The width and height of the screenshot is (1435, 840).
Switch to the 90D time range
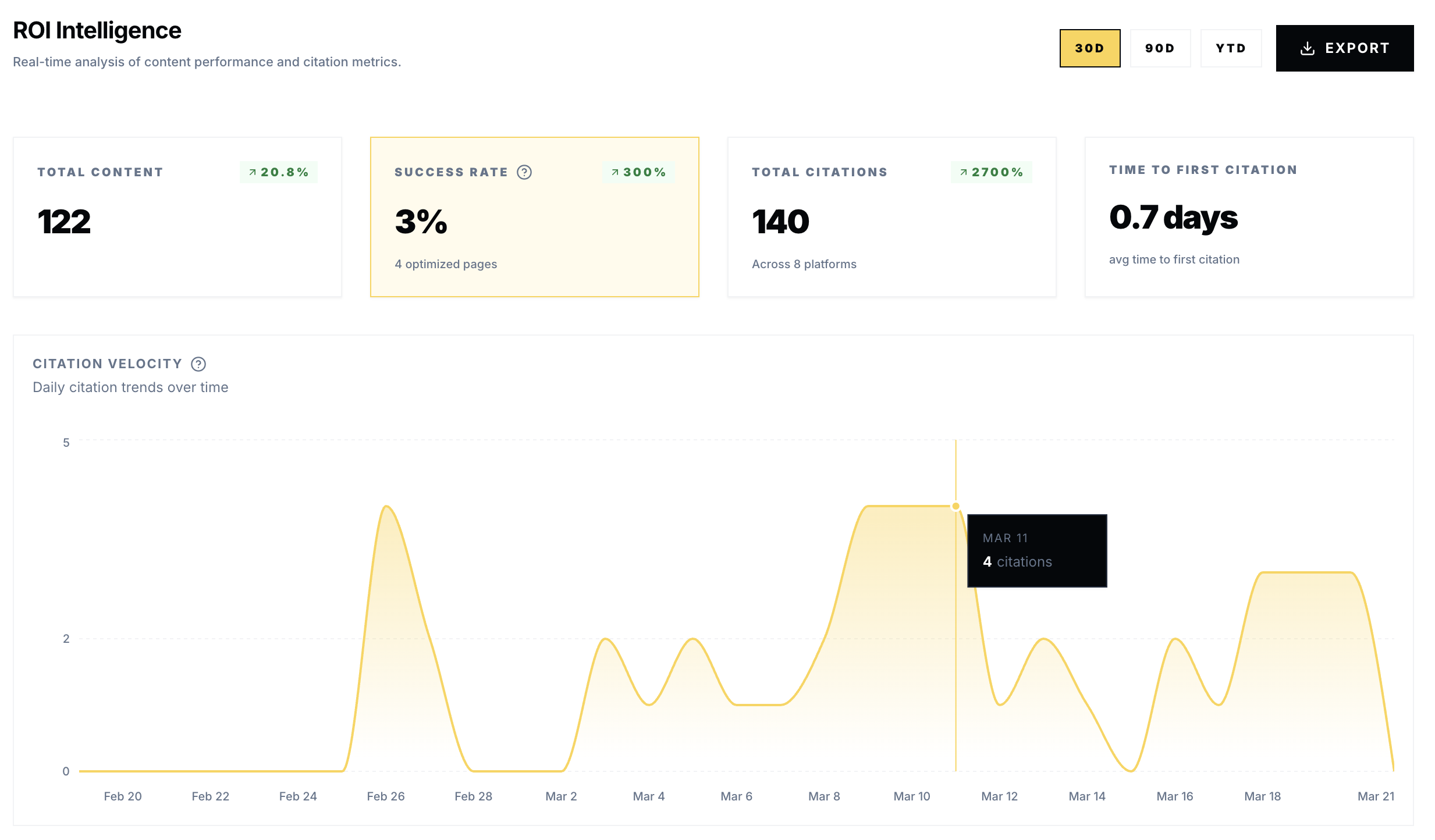point(1160,48)
